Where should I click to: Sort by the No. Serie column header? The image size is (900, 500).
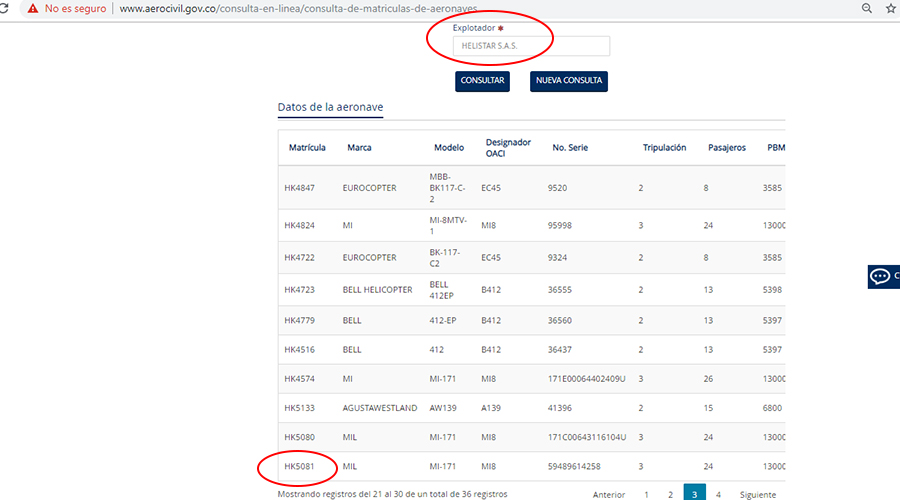pyautogui.click(x=570, y=148)
